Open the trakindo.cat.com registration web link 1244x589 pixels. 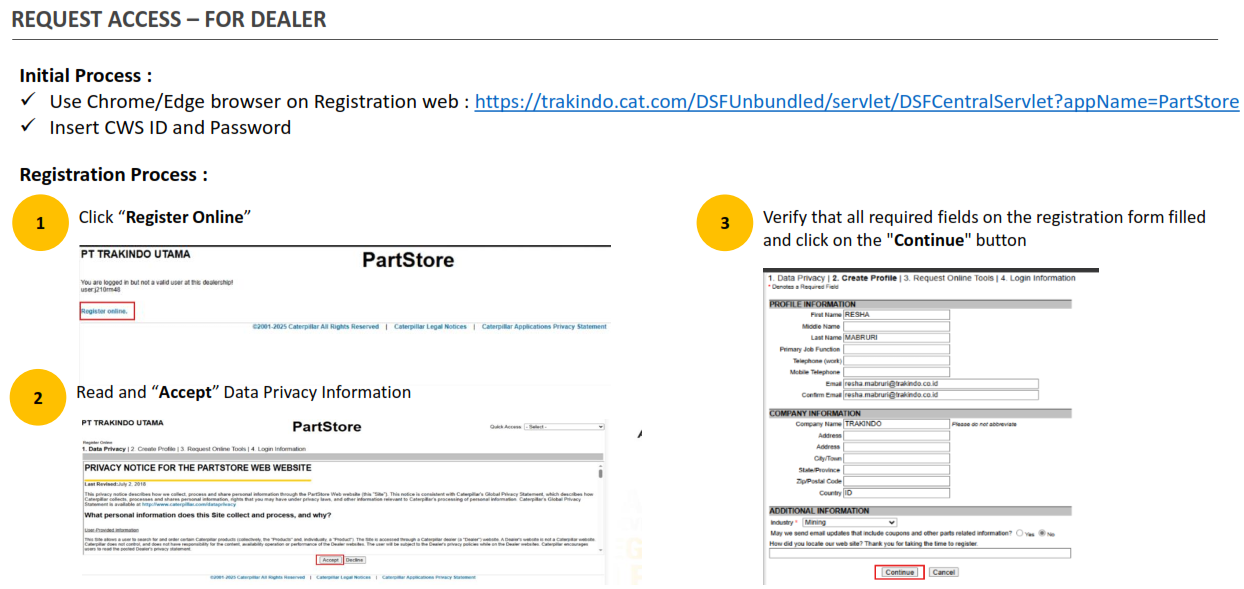coord(857,102)
